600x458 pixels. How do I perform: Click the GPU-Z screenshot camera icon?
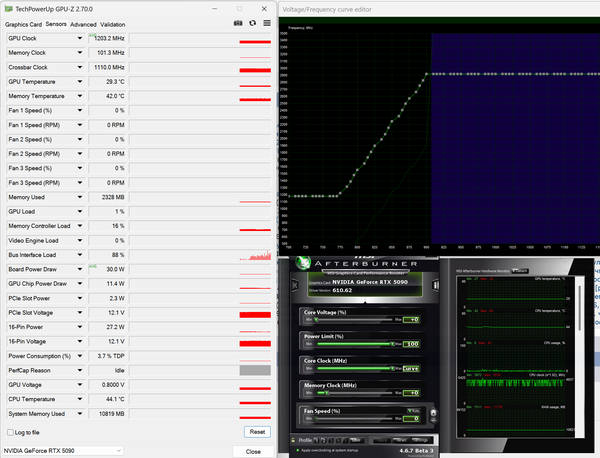(238, 23)
